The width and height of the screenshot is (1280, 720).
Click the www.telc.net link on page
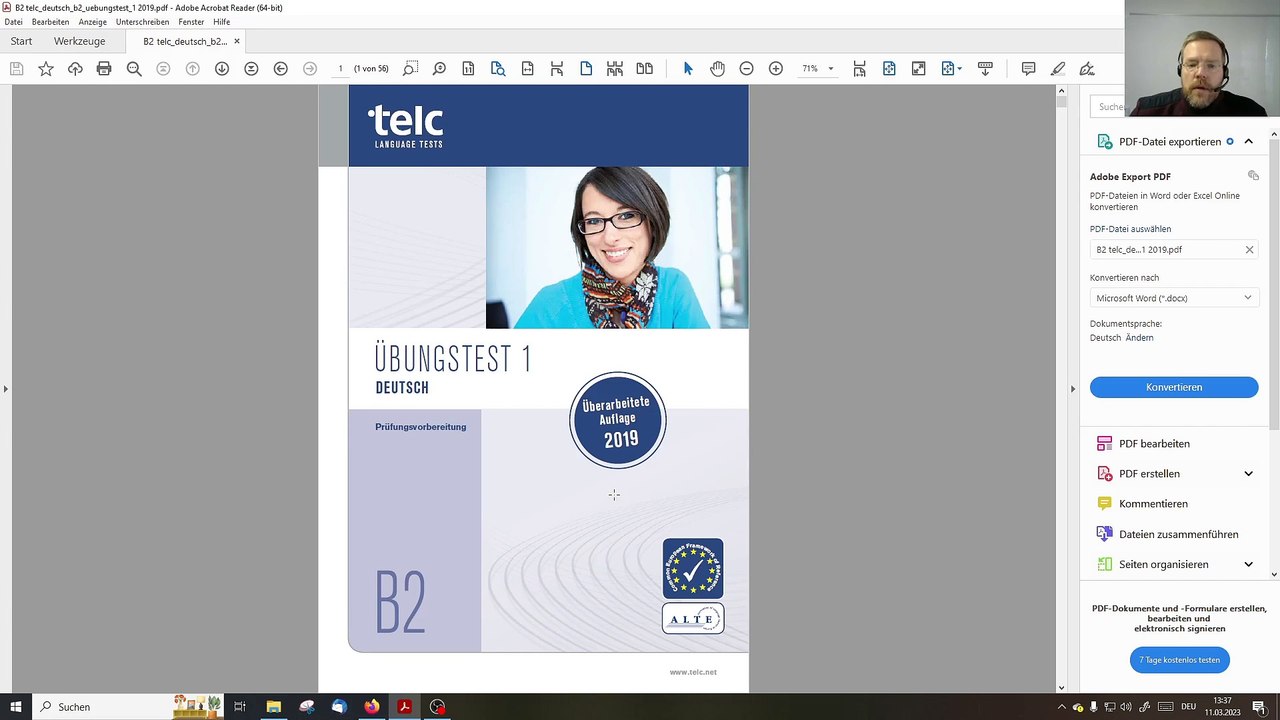coord(693,672)
